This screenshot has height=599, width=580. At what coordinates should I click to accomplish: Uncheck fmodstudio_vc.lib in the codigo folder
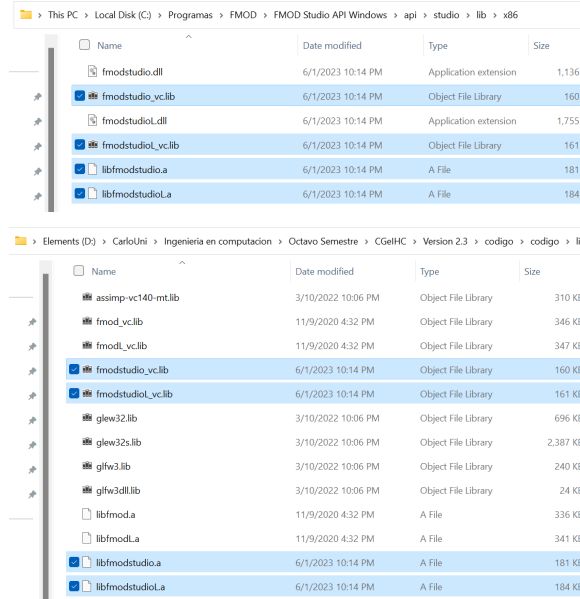pos(74,369)
